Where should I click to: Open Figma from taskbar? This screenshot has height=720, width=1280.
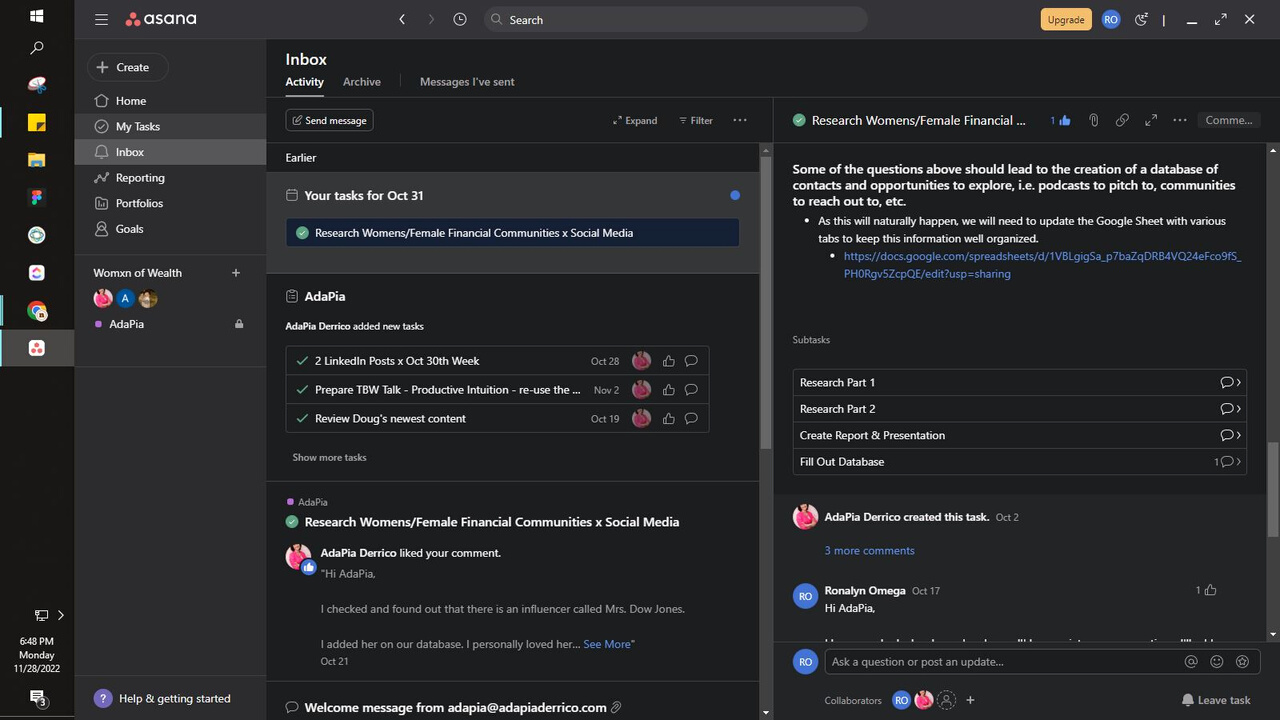click(x=37, y=198)
